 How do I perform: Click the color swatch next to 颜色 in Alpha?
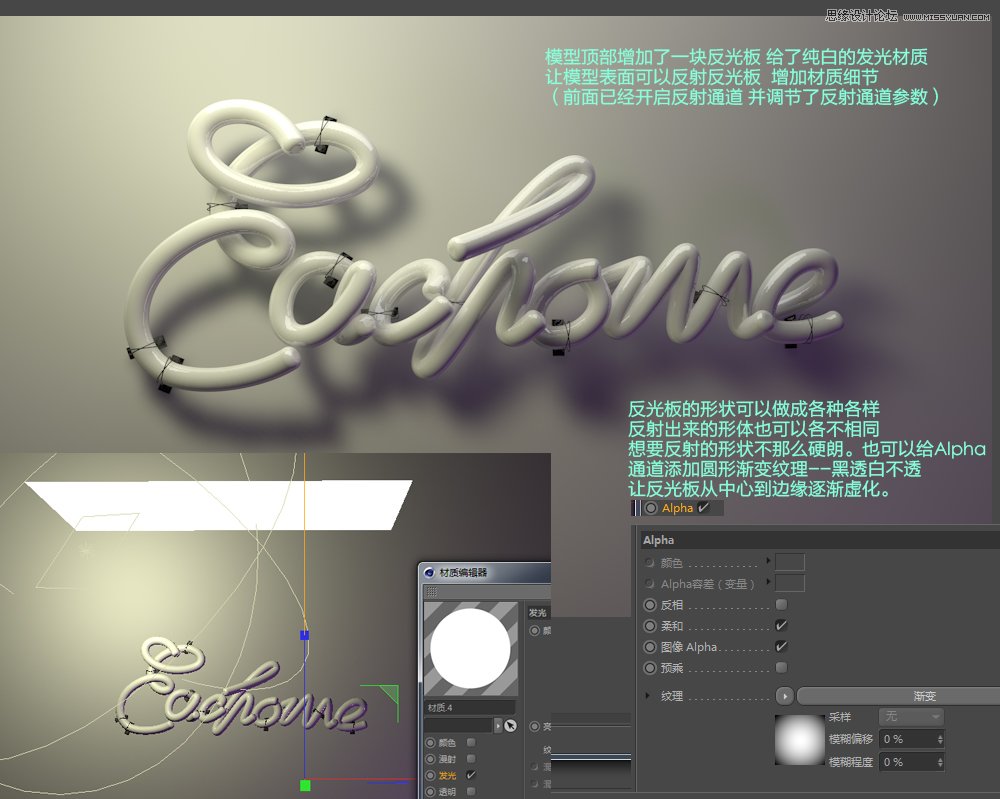(x=790, y=562)
